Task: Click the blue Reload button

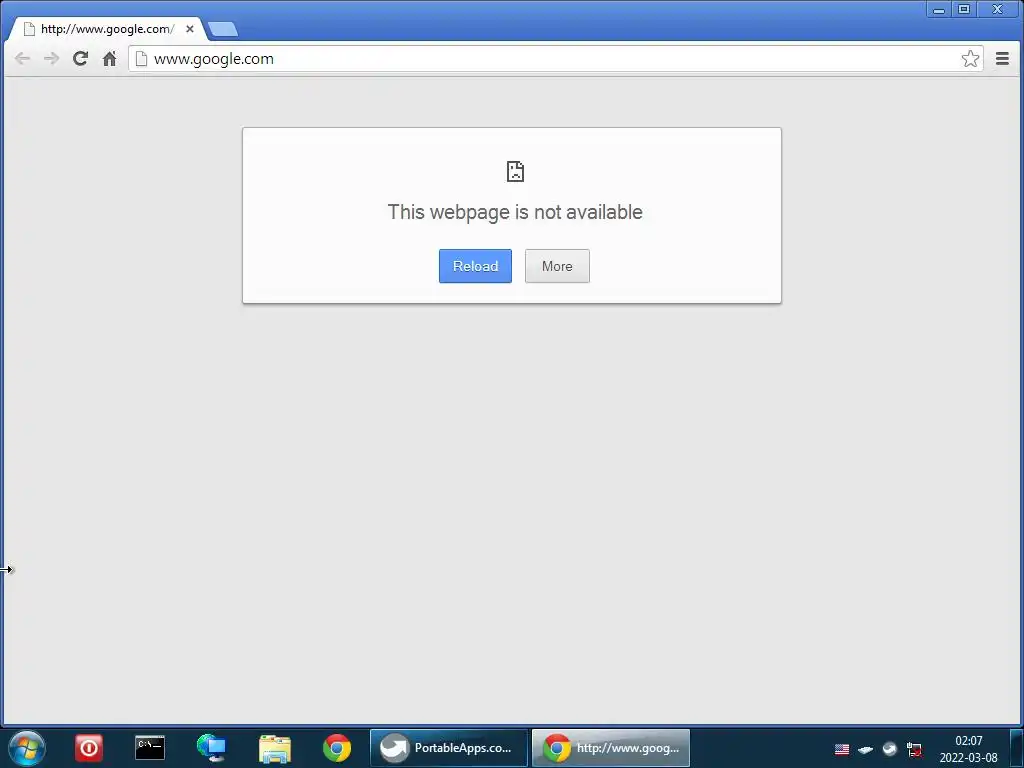Action: (x=475, y=266)
